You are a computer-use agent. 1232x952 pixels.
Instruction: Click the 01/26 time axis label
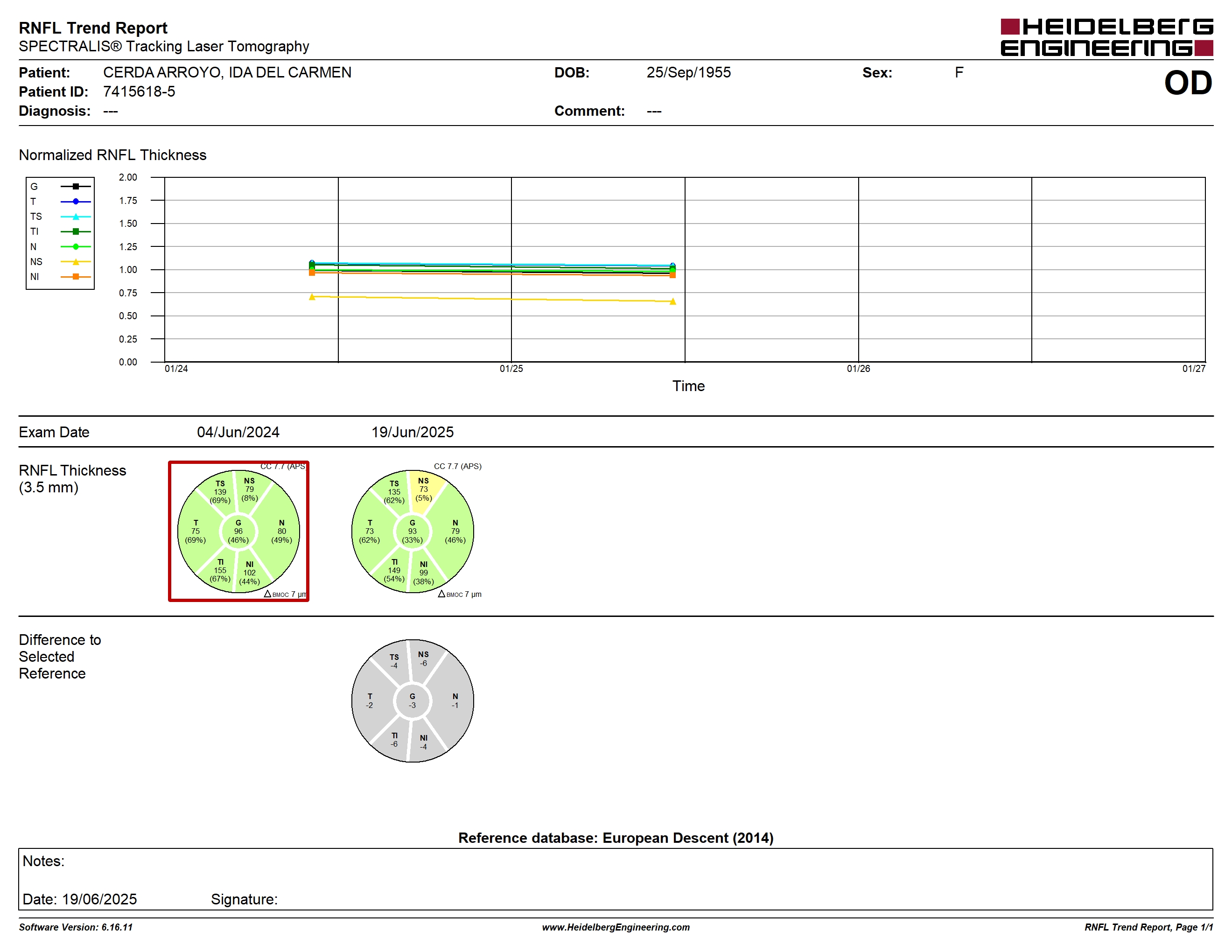(x=858, y=369)
